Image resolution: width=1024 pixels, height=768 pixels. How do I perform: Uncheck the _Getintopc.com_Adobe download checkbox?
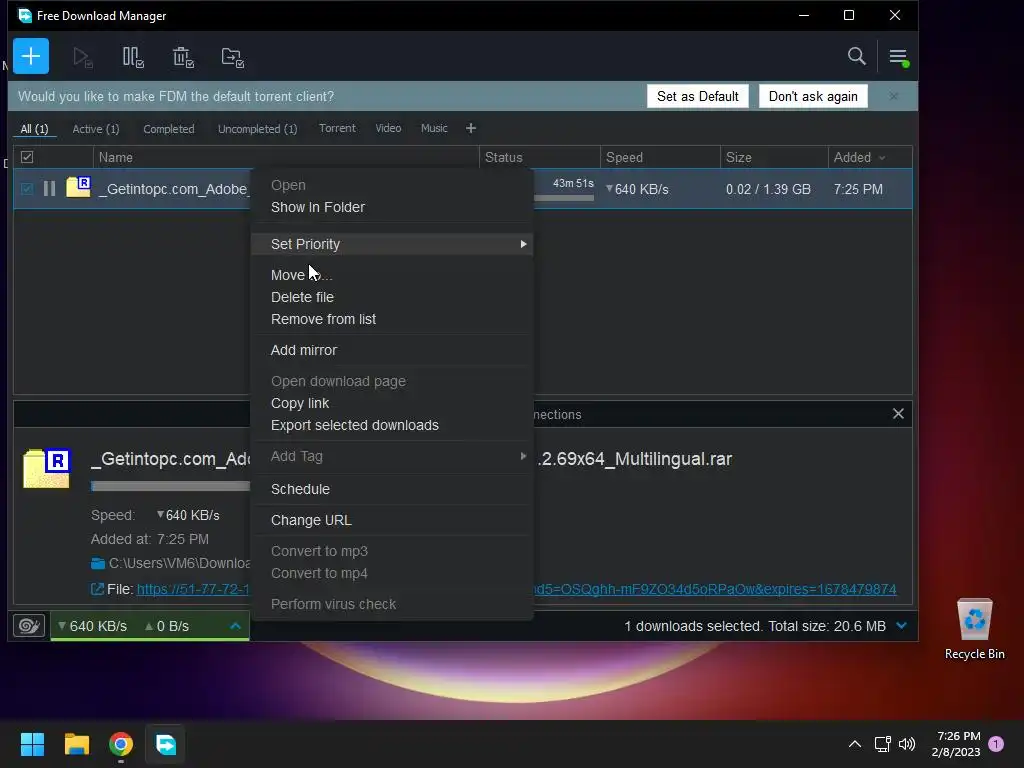pyautogui.click(x=27, y=189)
